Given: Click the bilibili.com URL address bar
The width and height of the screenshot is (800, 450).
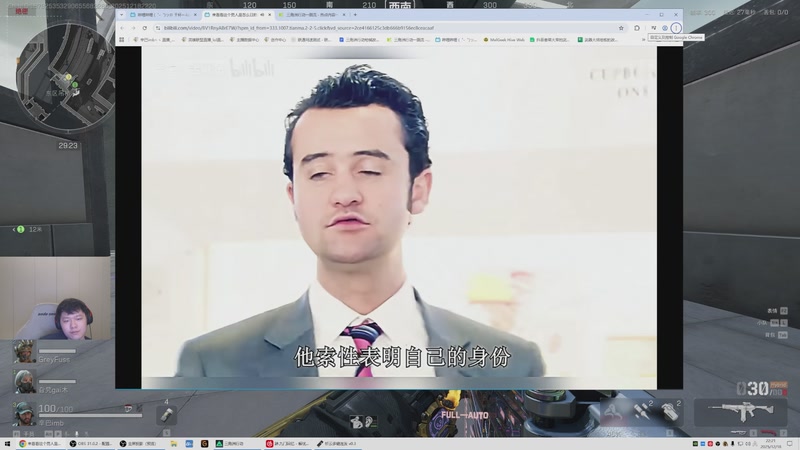Looking at the screenshot, I should click(x=388, y=28).
